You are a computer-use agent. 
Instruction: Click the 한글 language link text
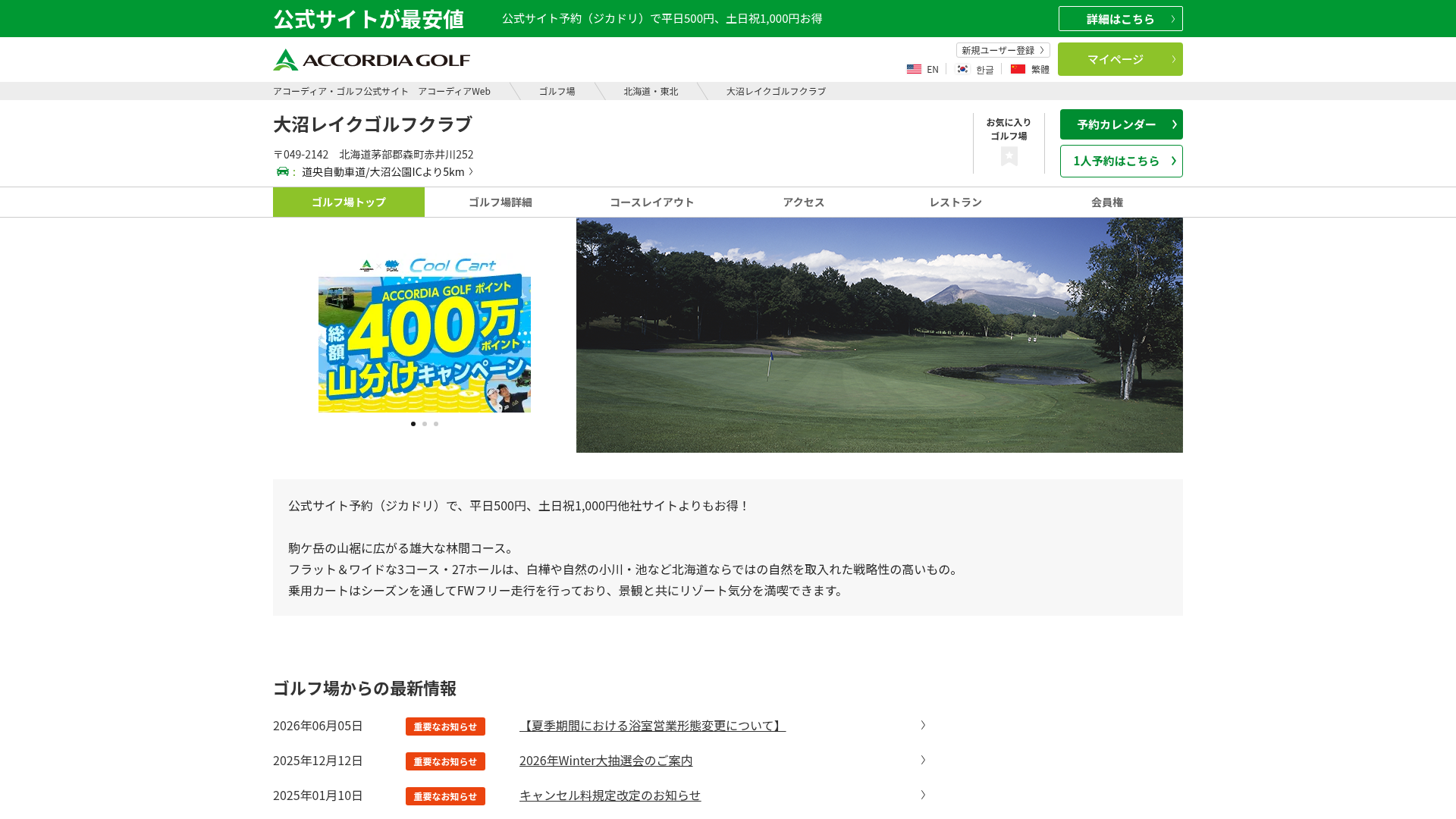tap(985, 70)
